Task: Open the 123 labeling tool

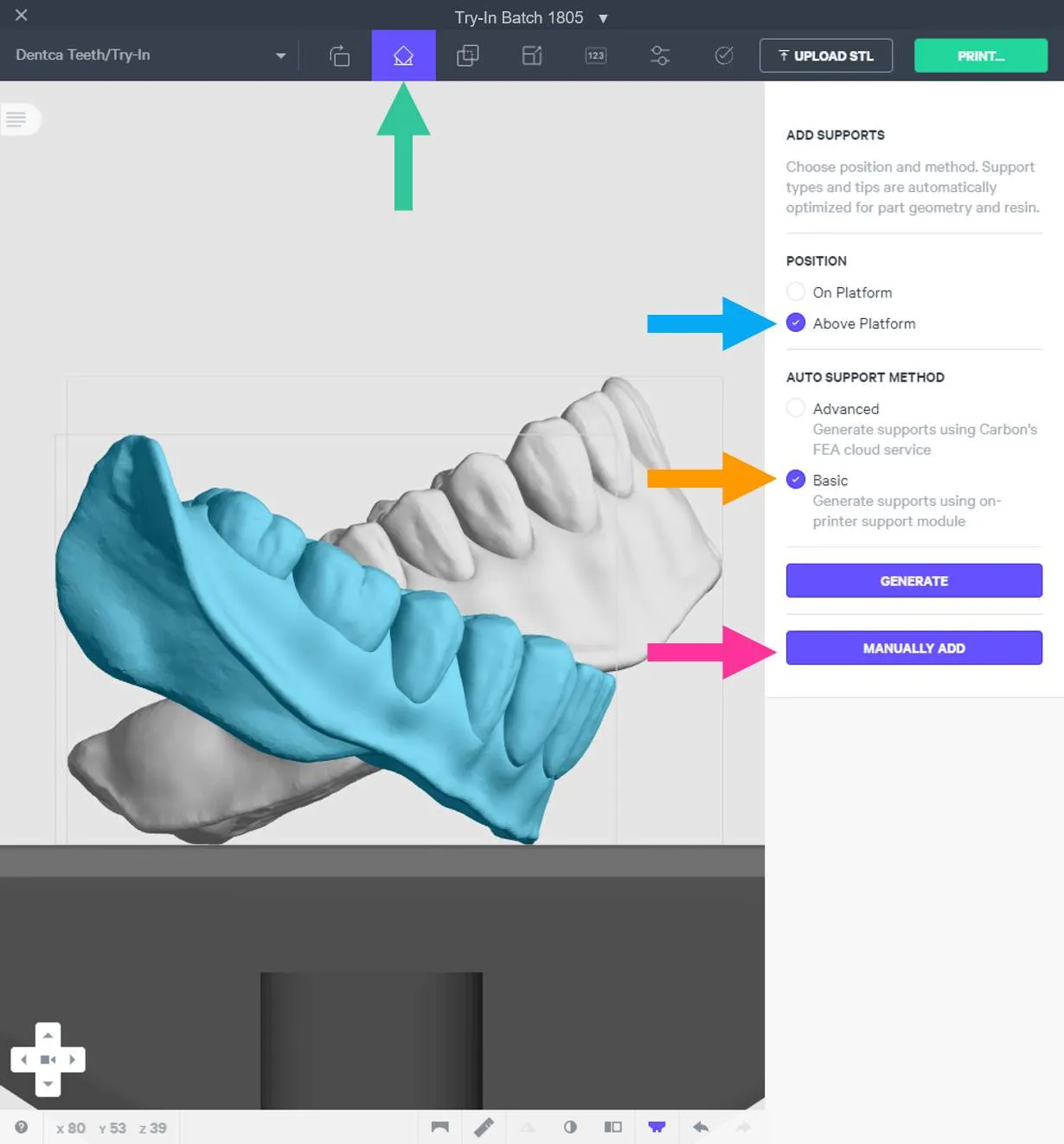Action: tap(596, 56)
